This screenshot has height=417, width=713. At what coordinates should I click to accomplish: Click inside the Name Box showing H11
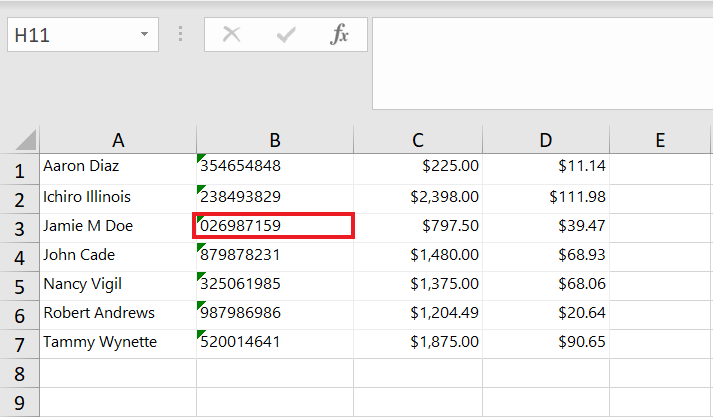pos(70,35)
